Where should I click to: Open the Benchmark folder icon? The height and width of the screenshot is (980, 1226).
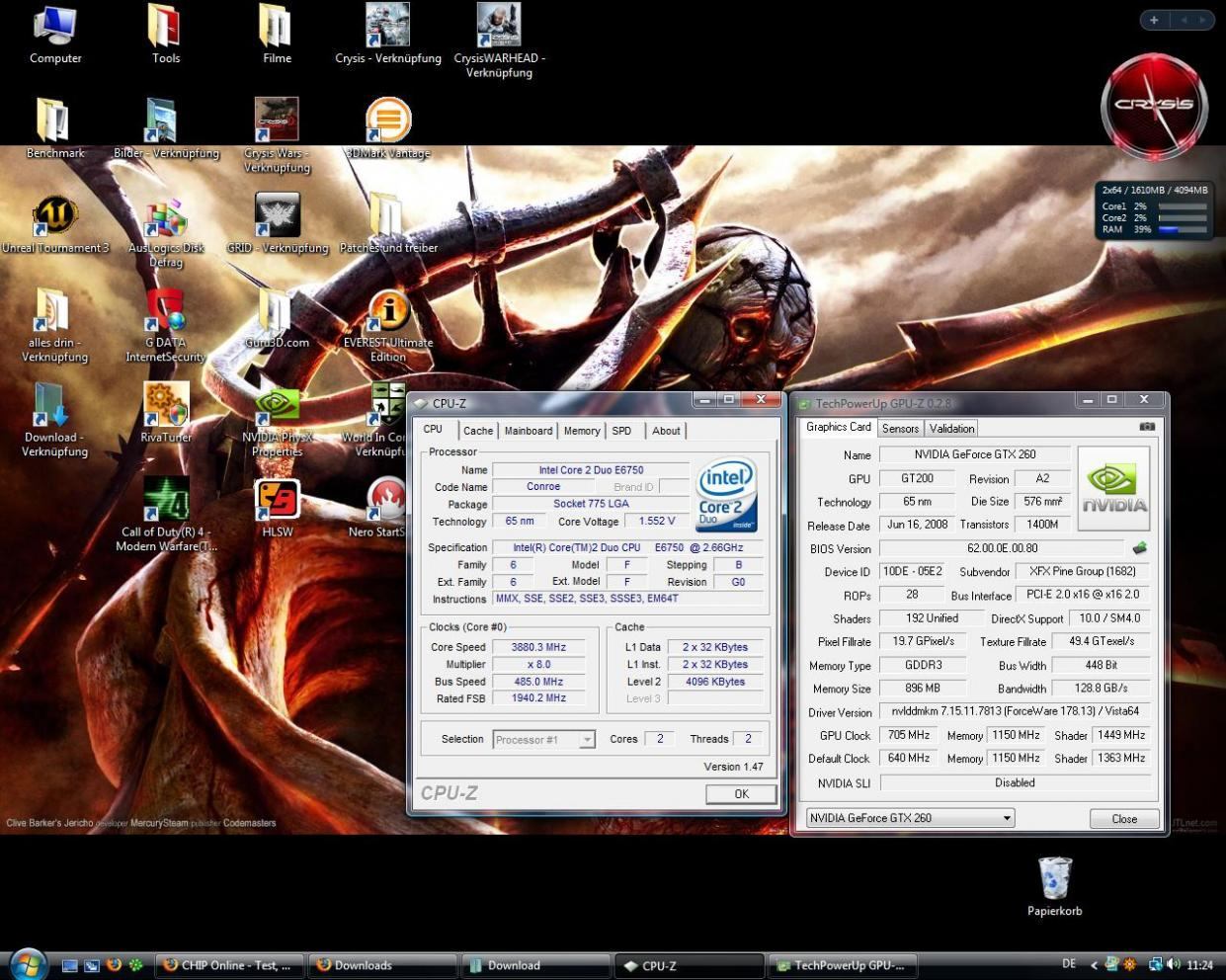point(55,128)
